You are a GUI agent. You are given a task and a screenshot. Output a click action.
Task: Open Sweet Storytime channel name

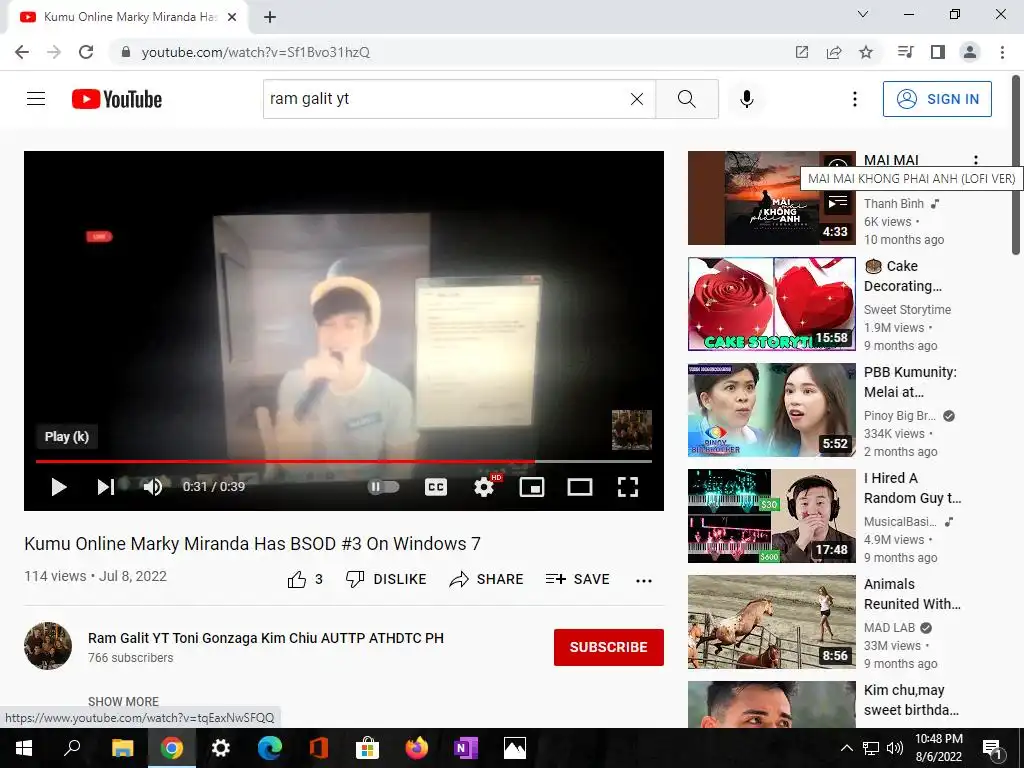click(907, 310)
